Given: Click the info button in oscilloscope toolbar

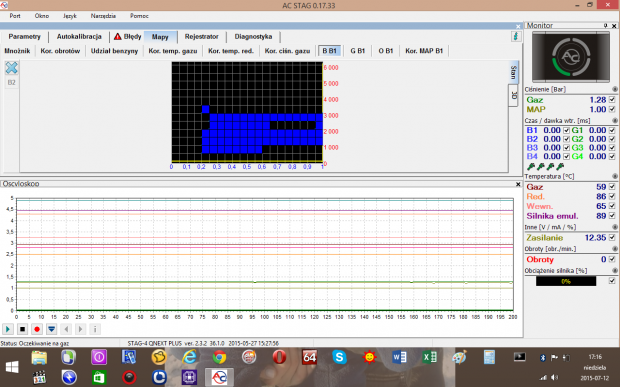Looking at the screenshot, I should point(95,329).
